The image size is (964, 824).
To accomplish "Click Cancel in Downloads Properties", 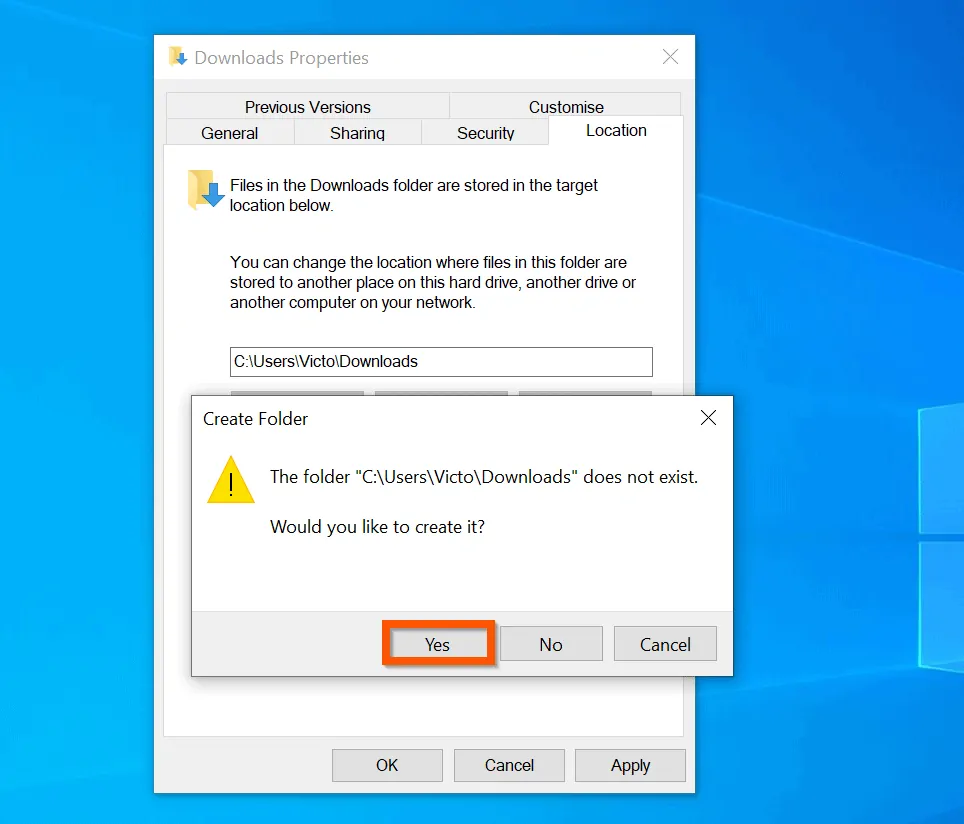I will 509,765.
